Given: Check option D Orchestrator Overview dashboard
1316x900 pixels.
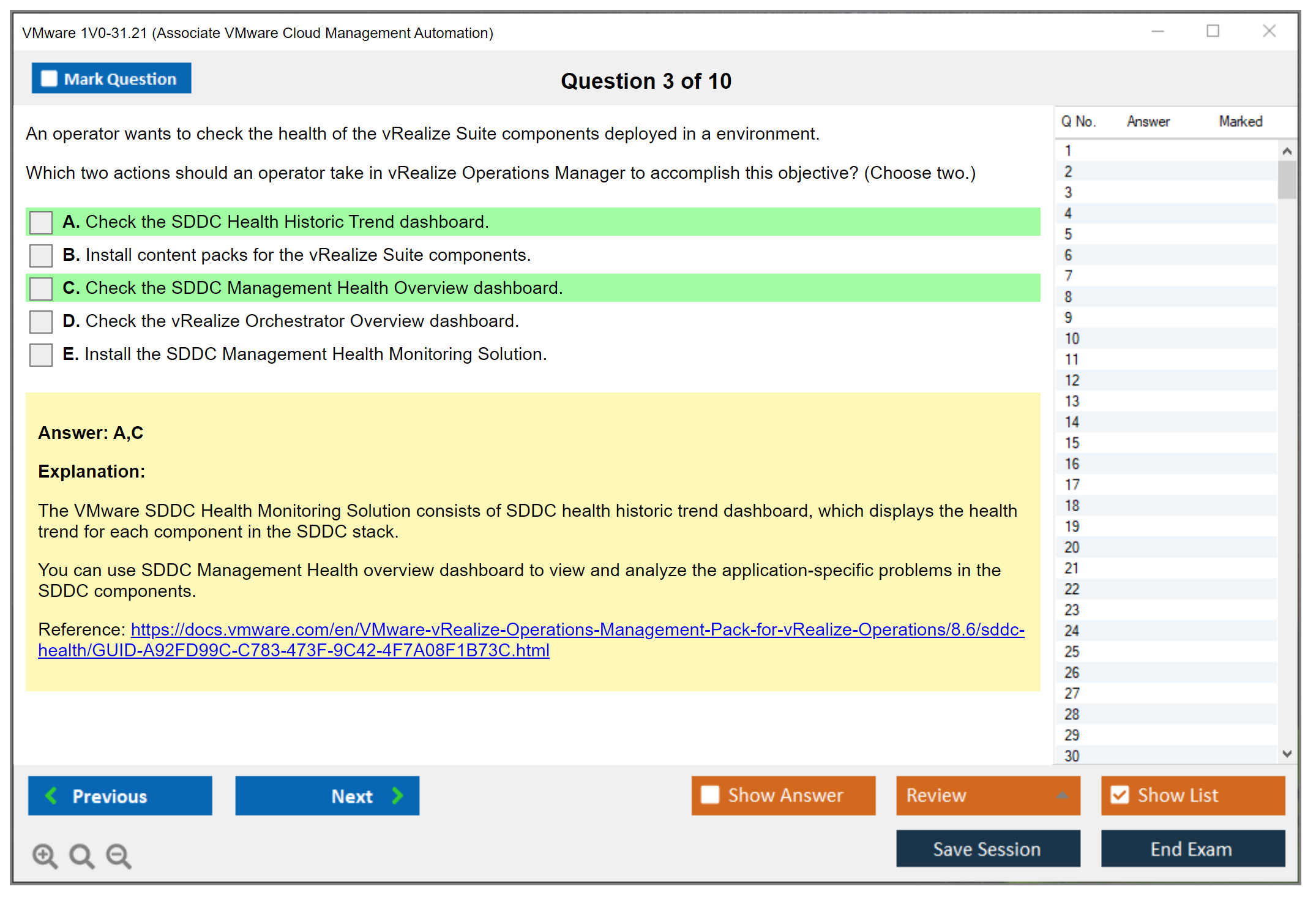Looking at the screenshot, I should pyautogui.click(x=41, y=321).
